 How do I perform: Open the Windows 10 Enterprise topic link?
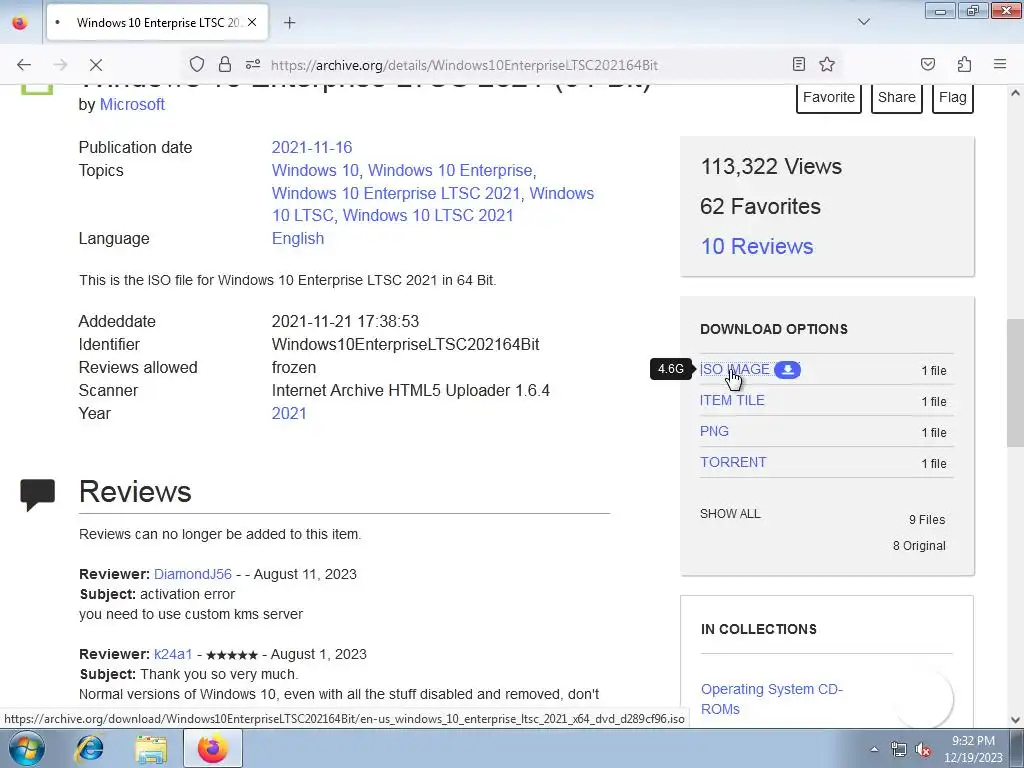tap(450, 170)
